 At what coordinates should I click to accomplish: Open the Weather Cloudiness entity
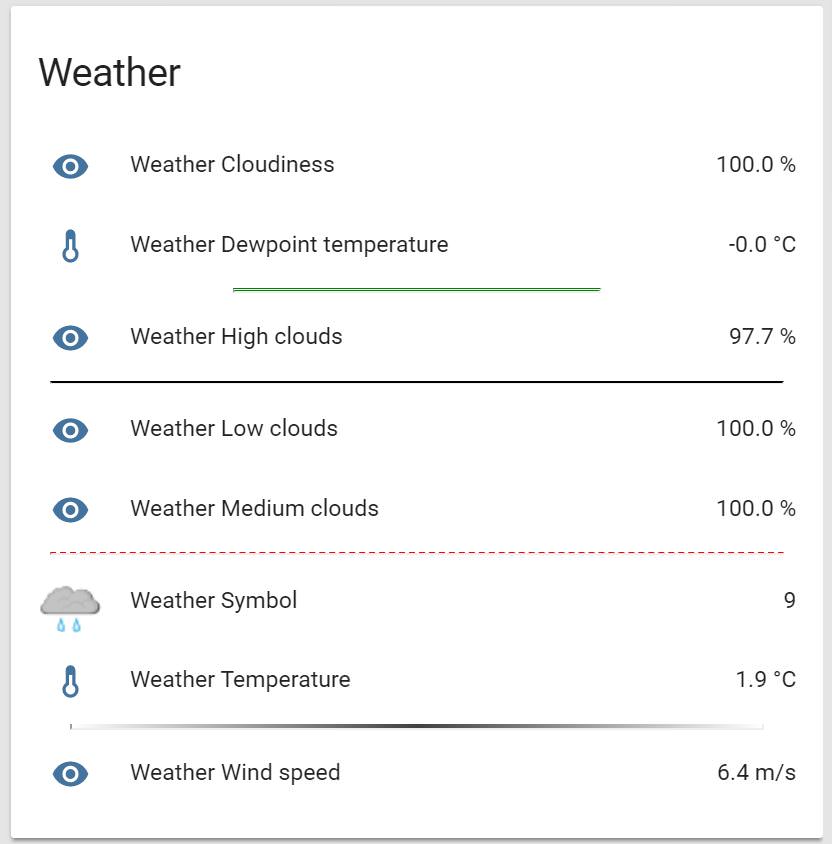tap(232, 165)
